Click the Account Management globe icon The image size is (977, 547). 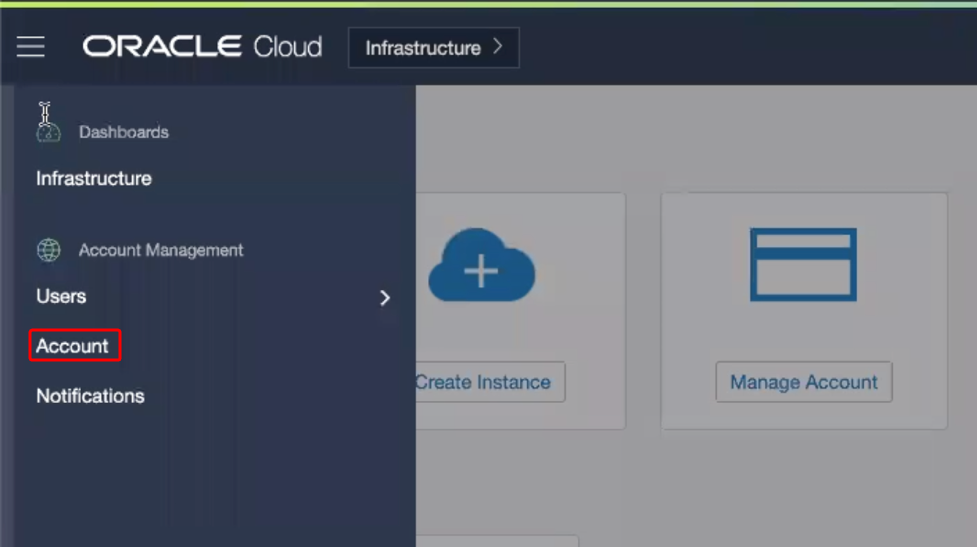click(x=49, y=250)
